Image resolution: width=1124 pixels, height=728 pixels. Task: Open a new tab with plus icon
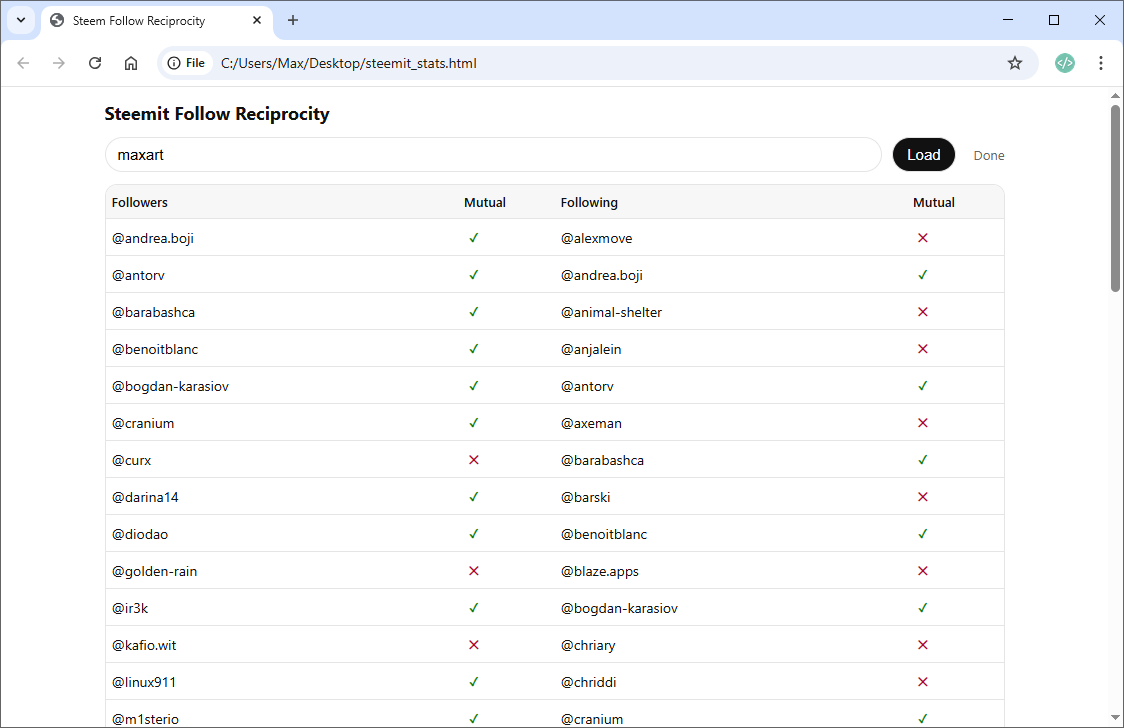pos(293,20)
